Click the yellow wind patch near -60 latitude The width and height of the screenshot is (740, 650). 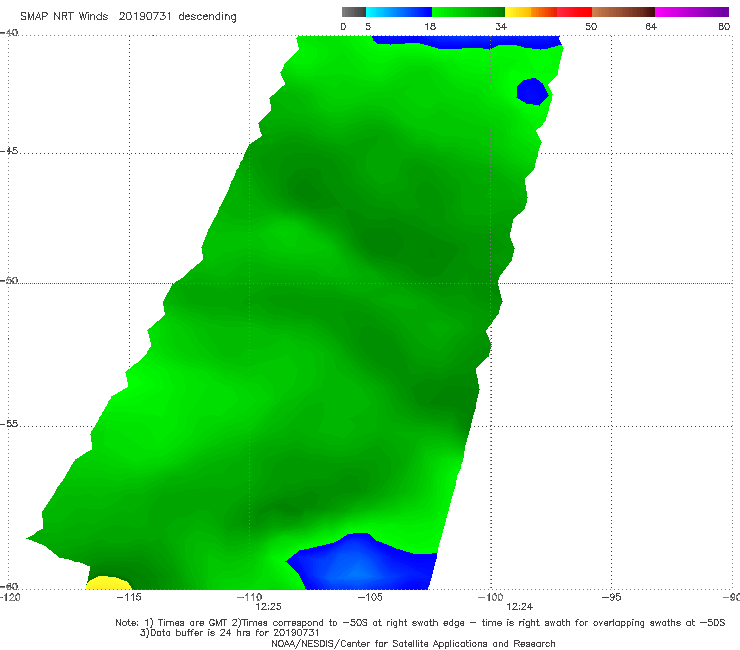point(109,583)
